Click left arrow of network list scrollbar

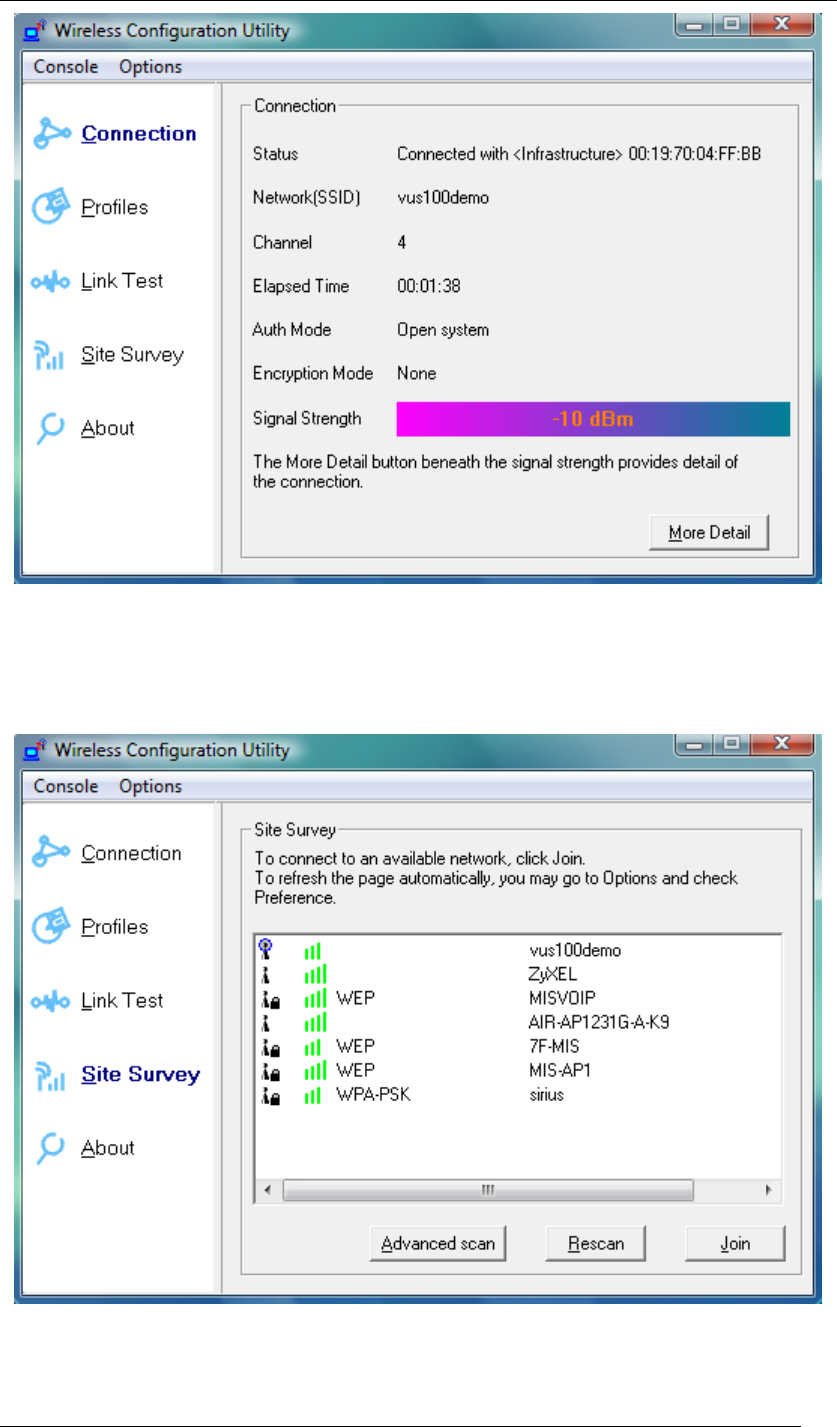(267, 1191)
